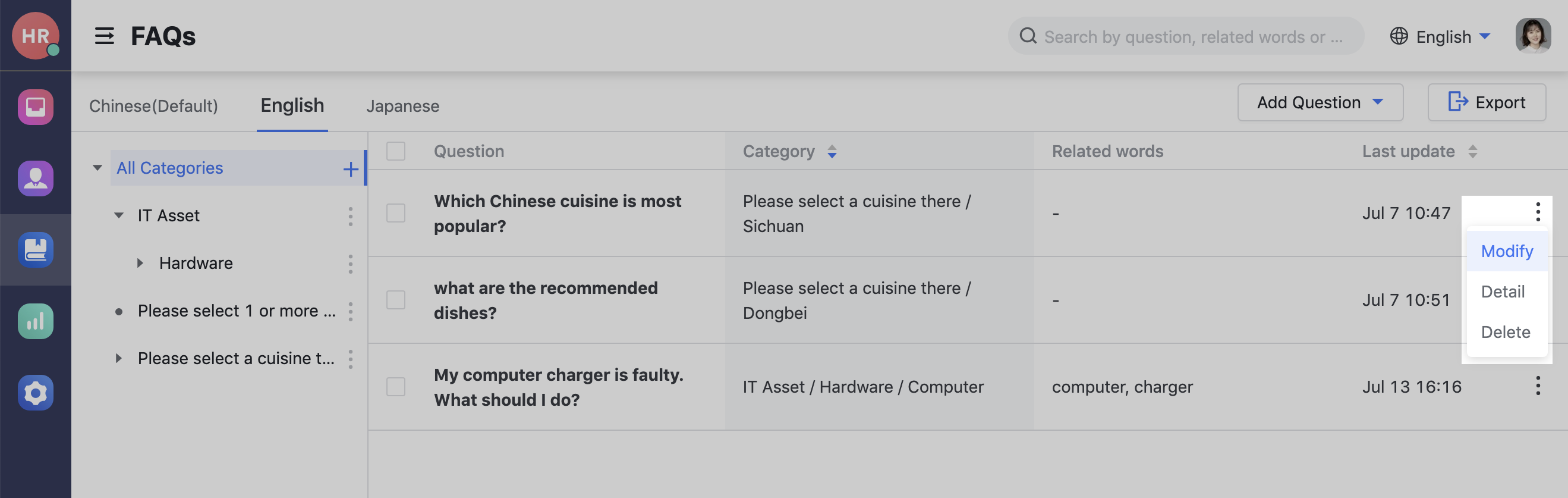Click the HR workspace avatar icon
Viewport: 1568px width, 498px height.
(x=35, y=35)
